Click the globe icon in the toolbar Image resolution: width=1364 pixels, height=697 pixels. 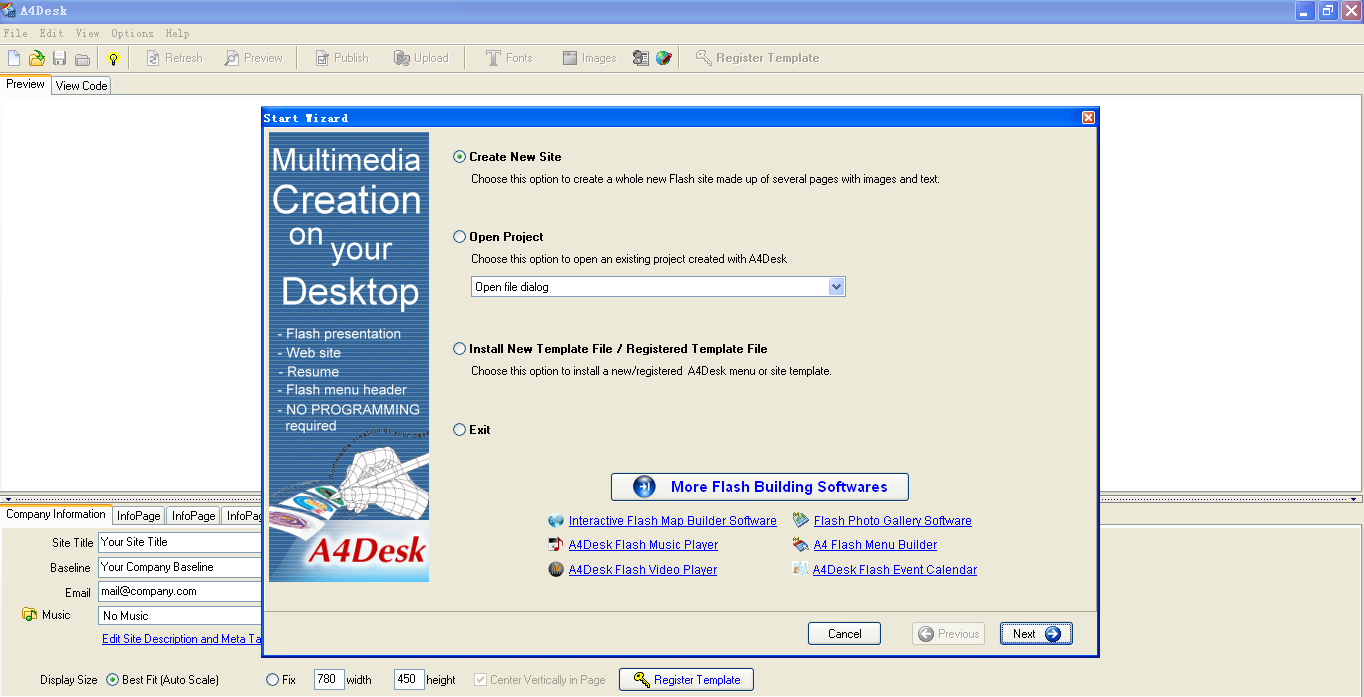[x=664, y=58]
